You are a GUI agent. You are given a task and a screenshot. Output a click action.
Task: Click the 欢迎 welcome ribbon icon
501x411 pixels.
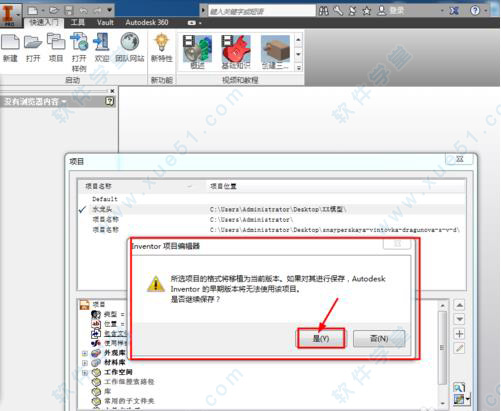click(102, 47)
